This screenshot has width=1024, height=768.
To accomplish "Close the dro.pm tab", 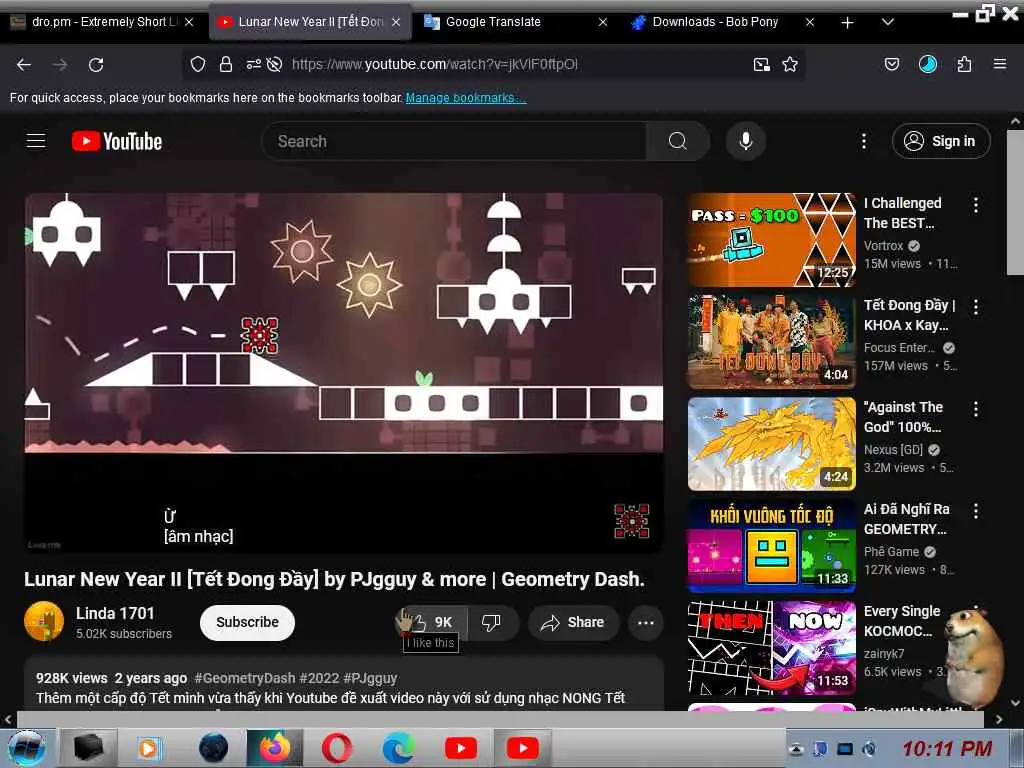I will [189, 22].
